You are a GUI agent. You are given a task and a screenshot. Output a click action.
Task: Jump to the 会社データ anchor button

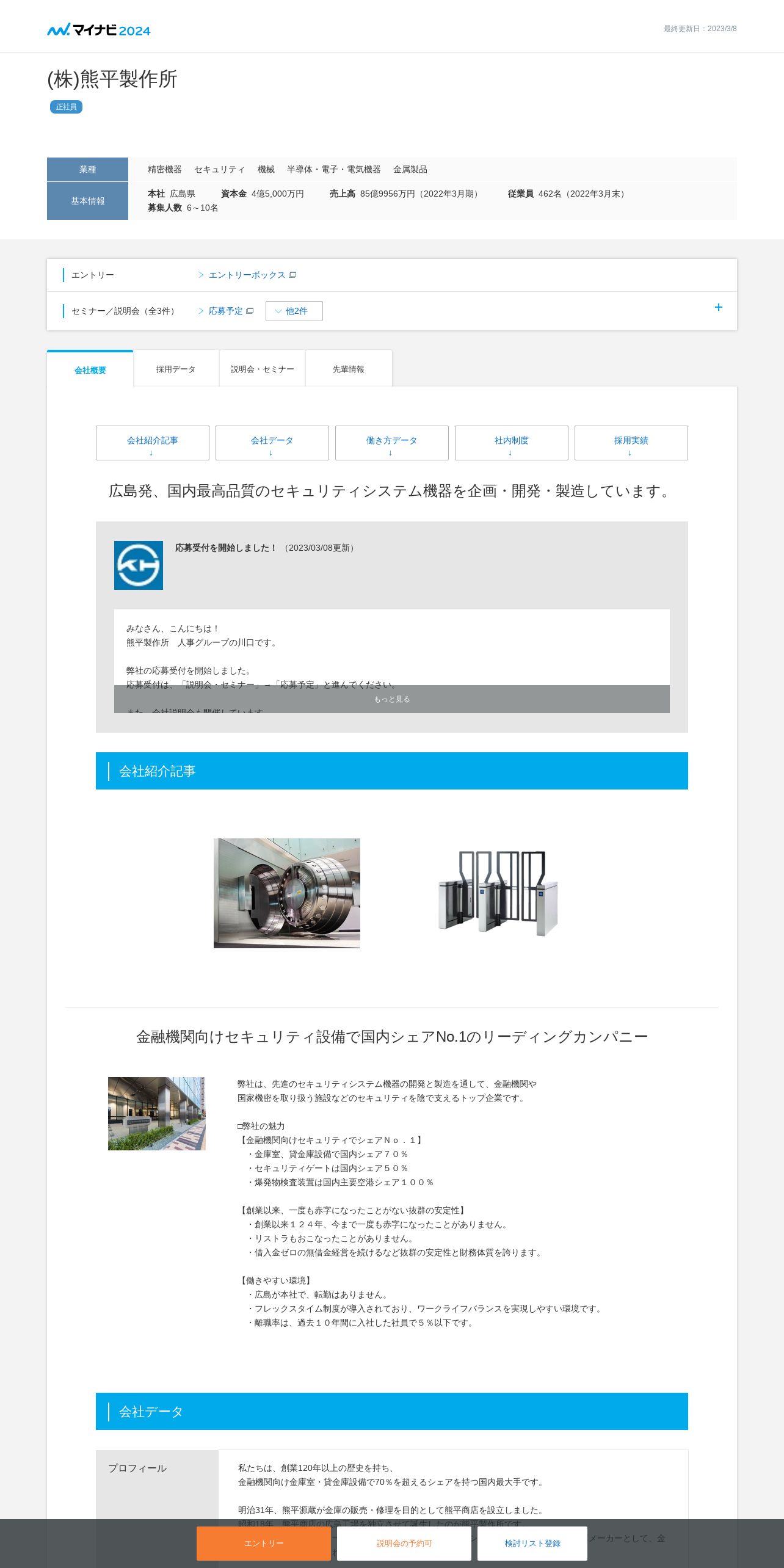[x=272, y=443]
